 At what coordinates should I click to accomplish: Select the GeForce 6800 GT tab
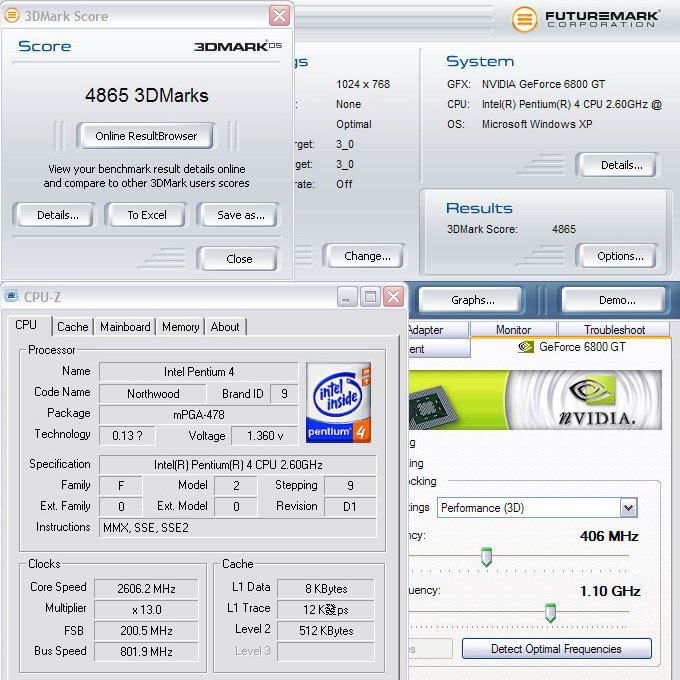[571, 347]
